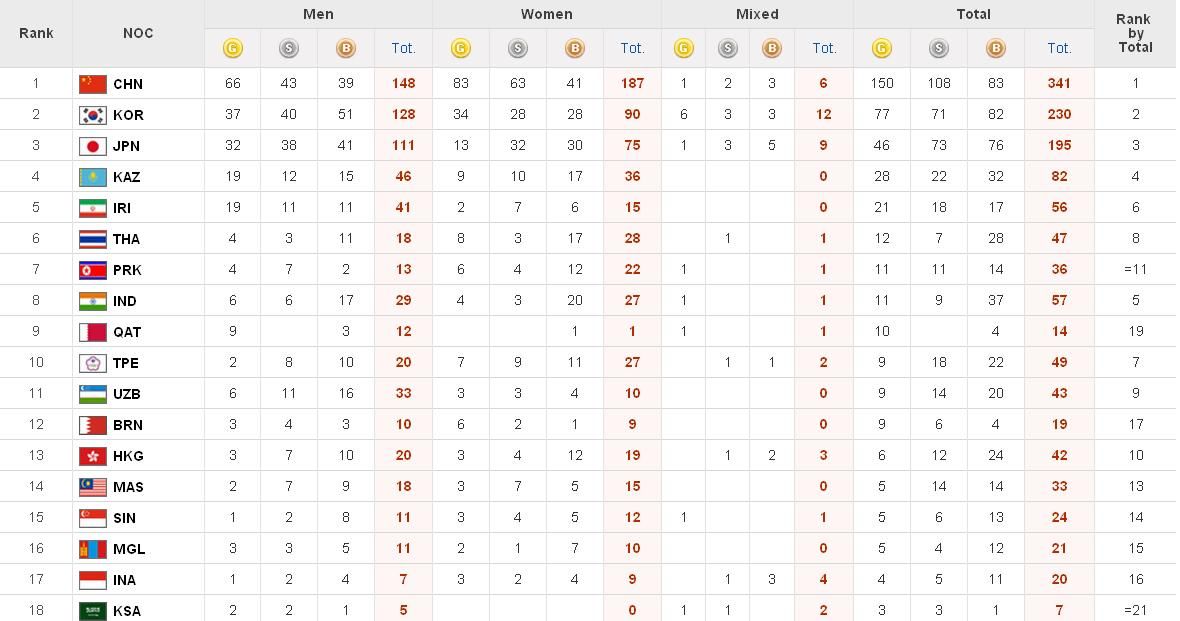Image resolution: width=1180 pixels, height=621 pixels.
Task: Click the Japan flag icon
Action: tap(93, 146)
